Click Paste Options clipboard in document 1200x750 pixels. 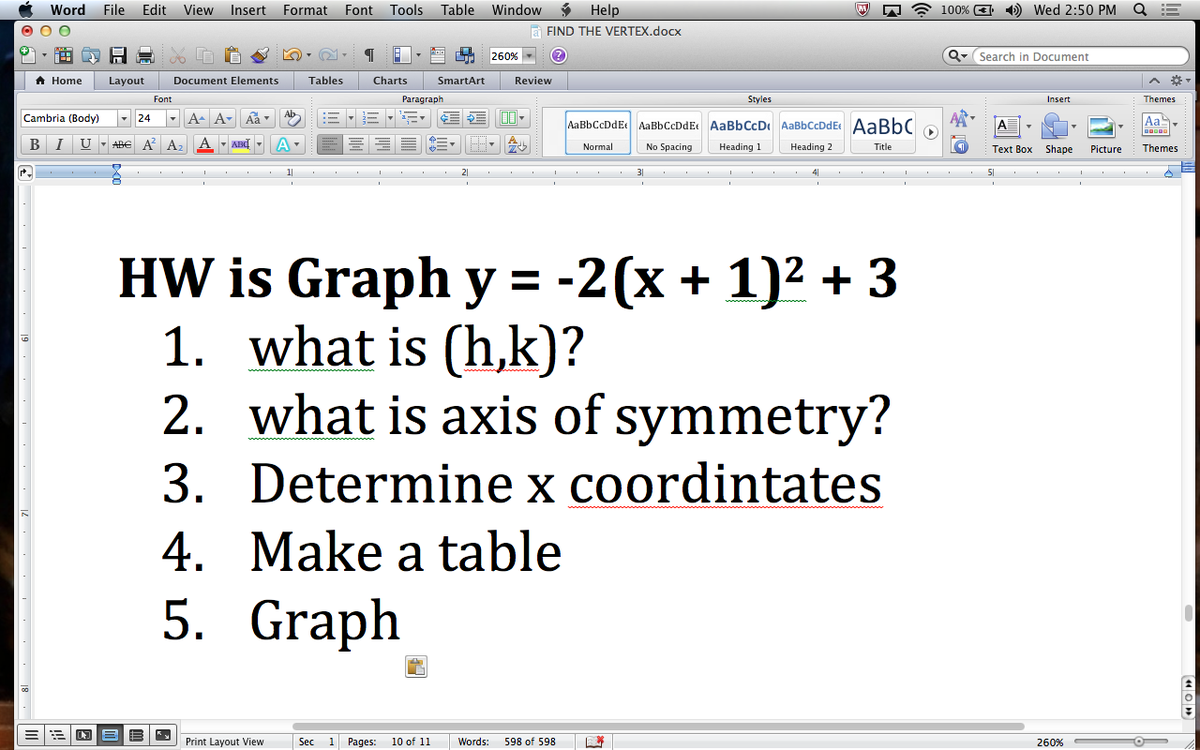click(416, 667)
